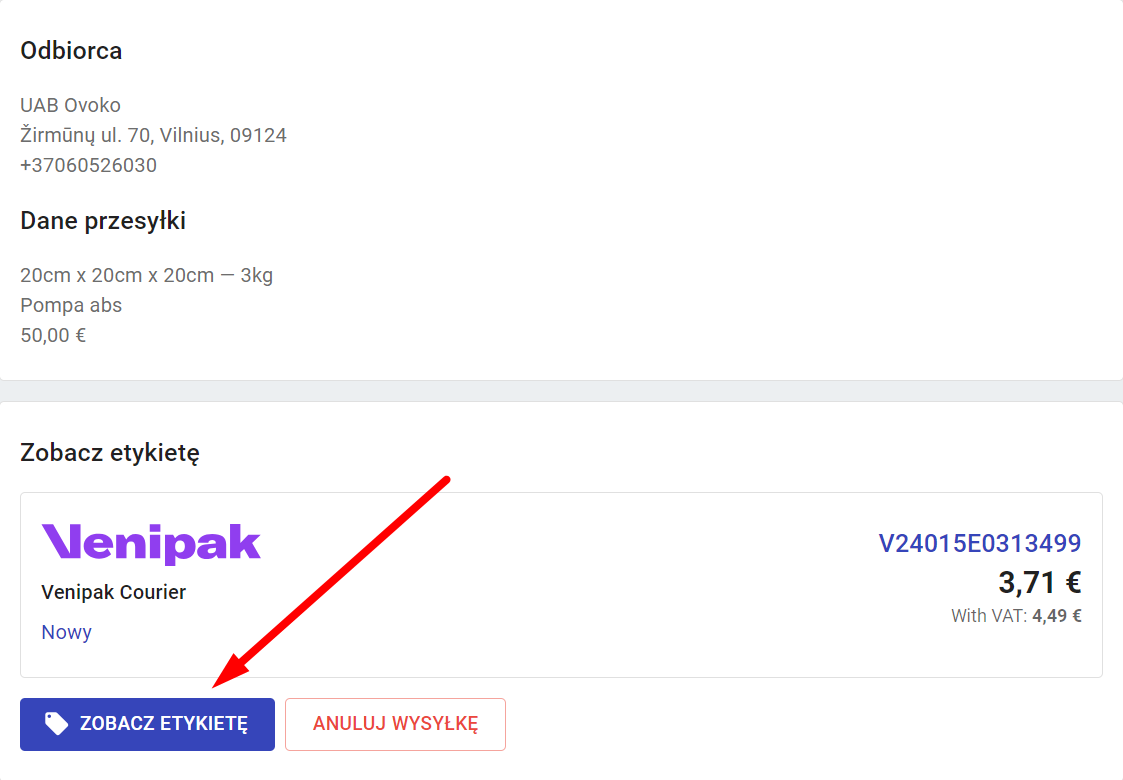Click the Dane przesyłki heading
The height and width of the screenshot is (780, 1123).
[103, 221]
